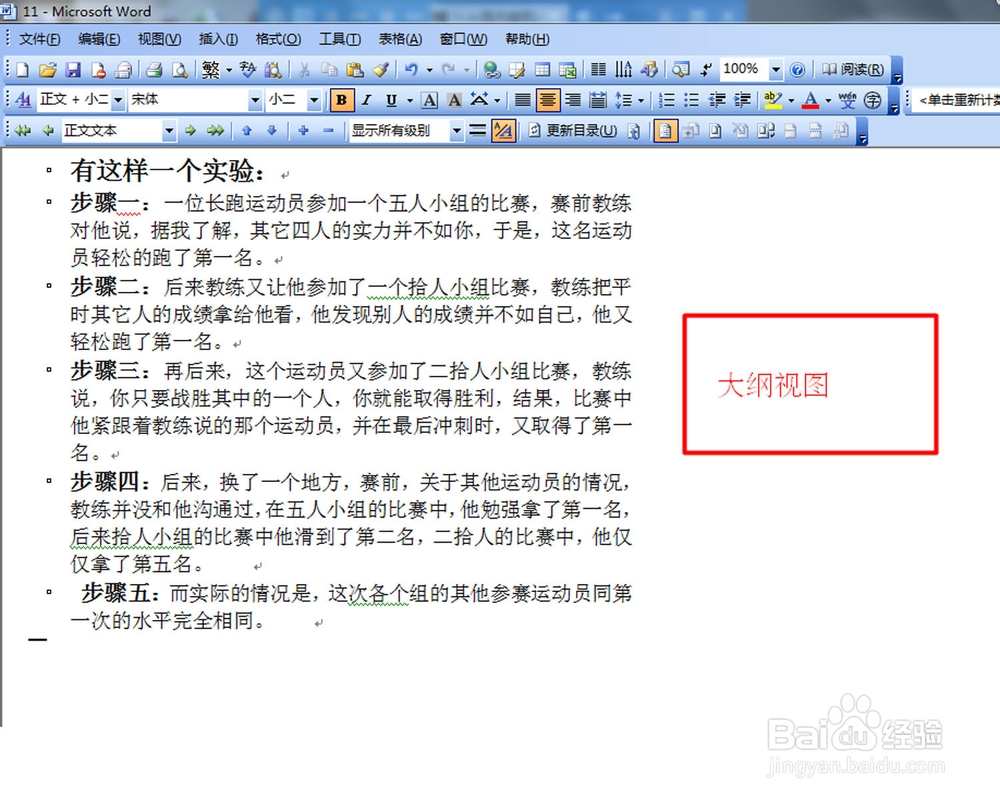
Task: Toggle bold formatting in the toolbar
Action: (x=340, y=100)
